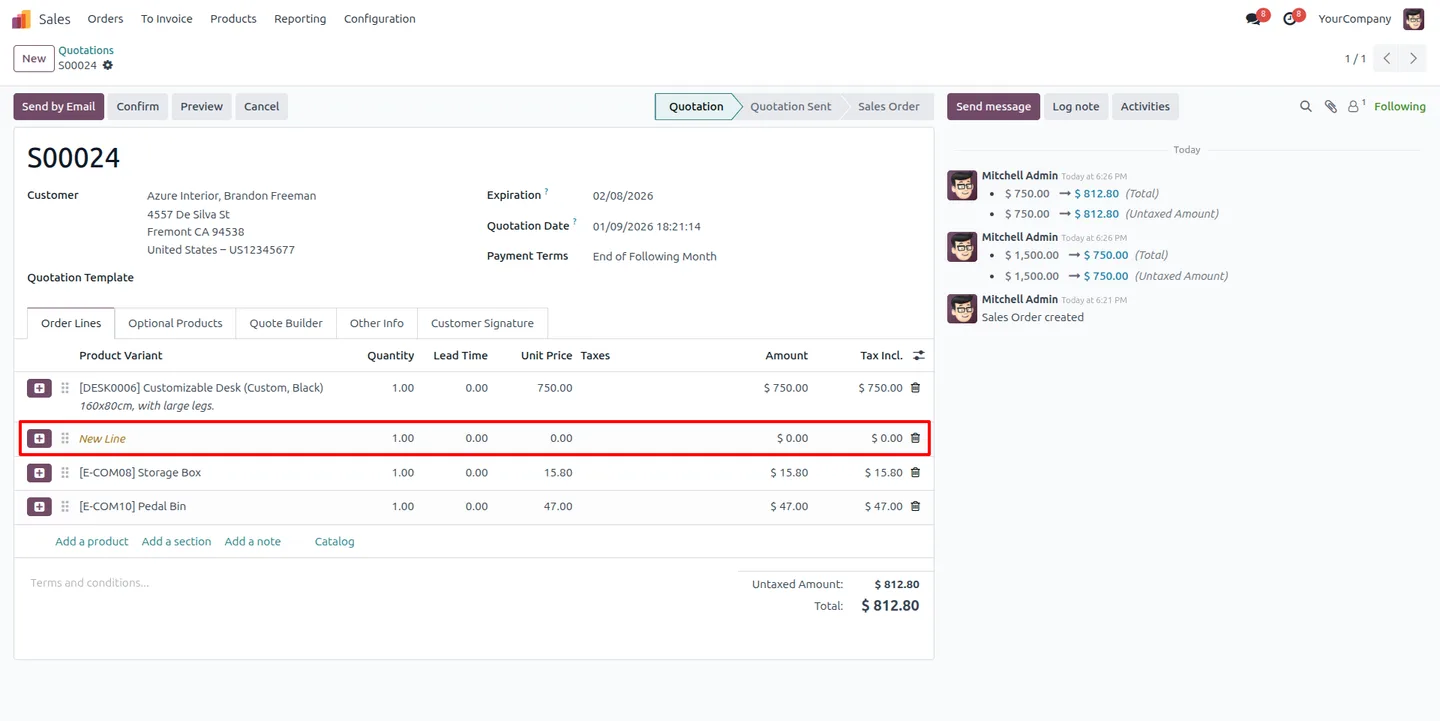This screenshot has height=721, width=1440.
Task: Click Add a section link
Action: pos(176,541)
